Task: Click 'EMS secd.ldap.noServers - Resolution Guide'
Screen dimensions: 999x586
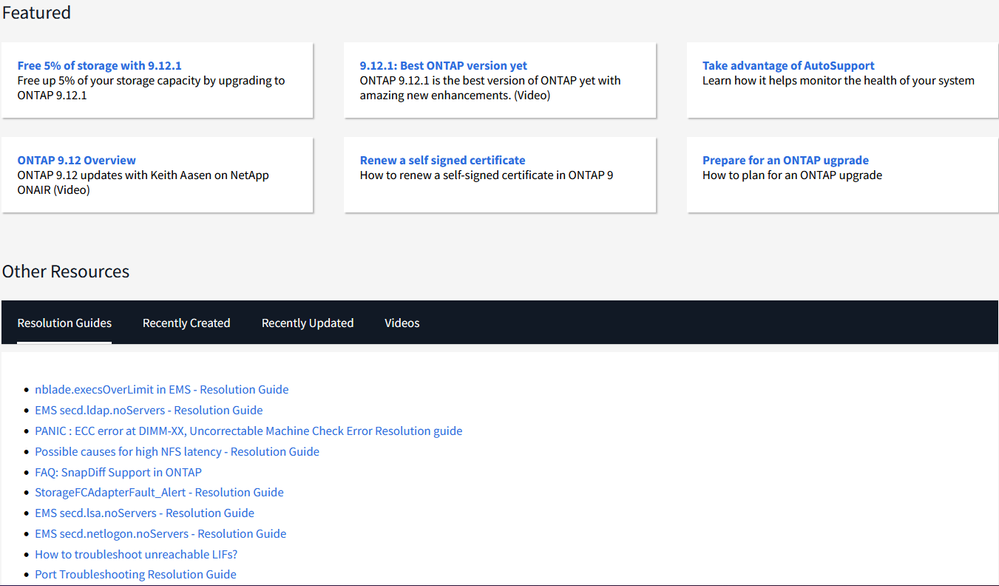Action: [x=148, y=410]
